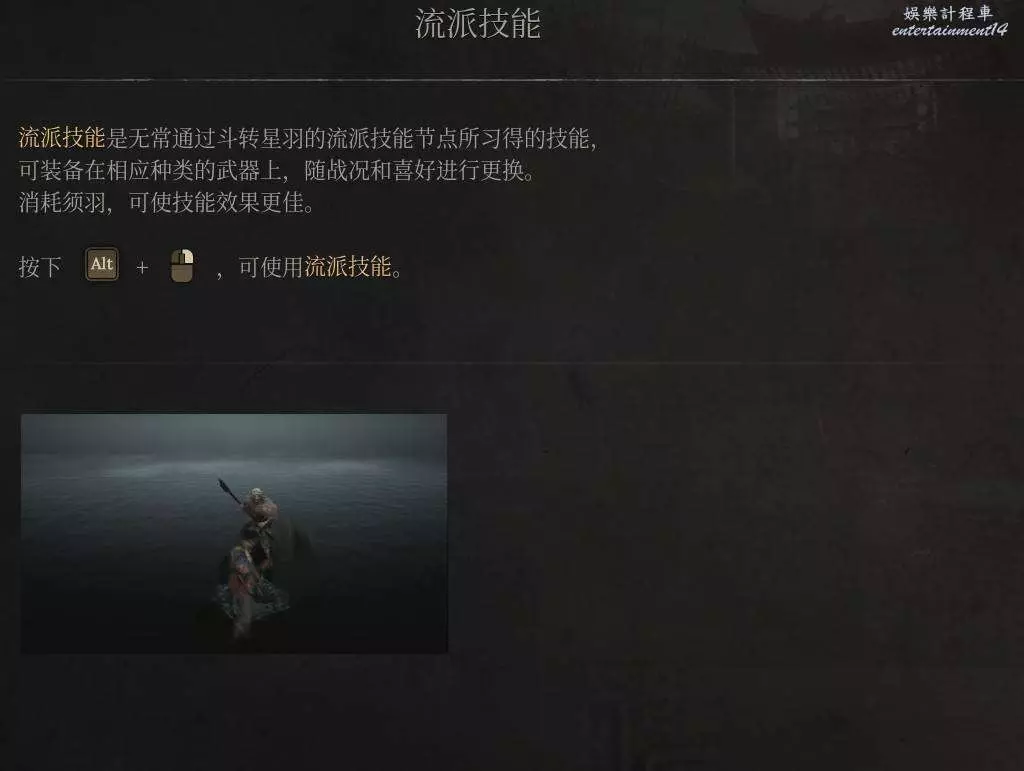Click golden 流派技能 after 可使用
Image resolution: width=1024 pixels, height=771 pixels.
(x=347, y=266)
